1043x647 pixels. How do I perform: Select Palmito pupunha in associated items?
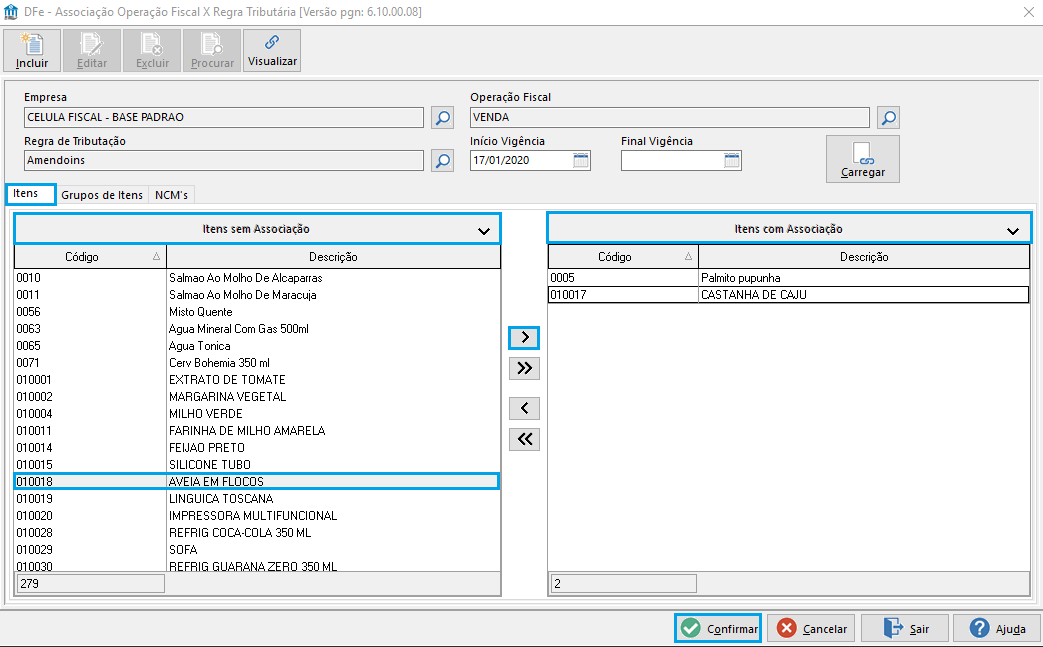pyautogui.click(x=789, y=278)
